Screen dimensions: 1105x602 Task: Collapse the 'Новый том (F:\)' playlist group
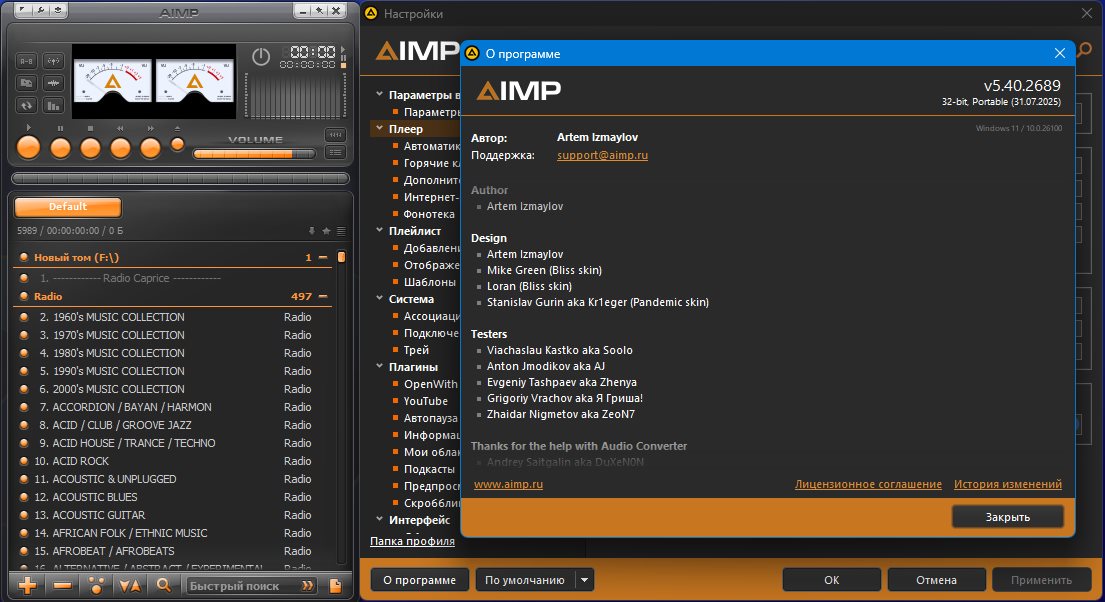[x=323, y=257]
